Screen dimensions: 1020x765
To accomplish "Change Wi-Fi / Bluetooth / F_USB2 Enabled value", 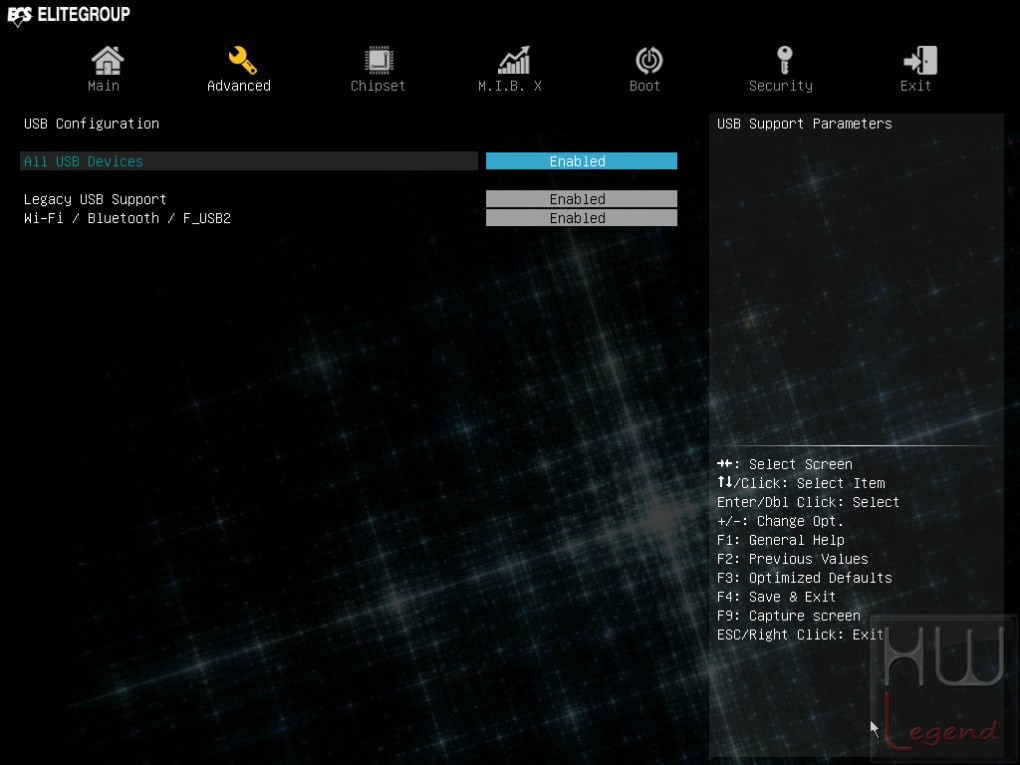I will pos(582,218).
